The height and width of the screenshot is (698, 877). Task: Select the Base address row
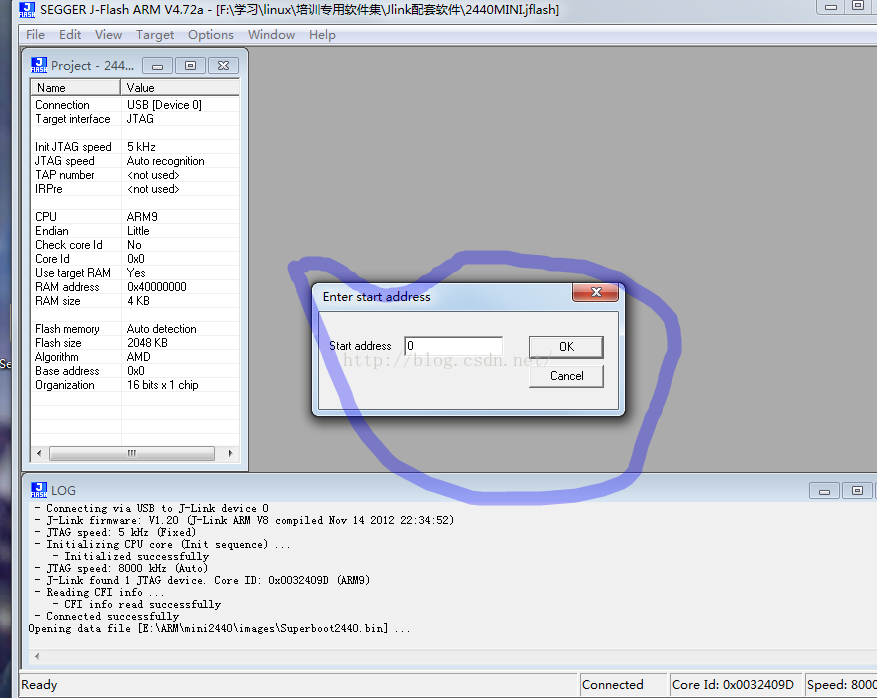point(135,371)
